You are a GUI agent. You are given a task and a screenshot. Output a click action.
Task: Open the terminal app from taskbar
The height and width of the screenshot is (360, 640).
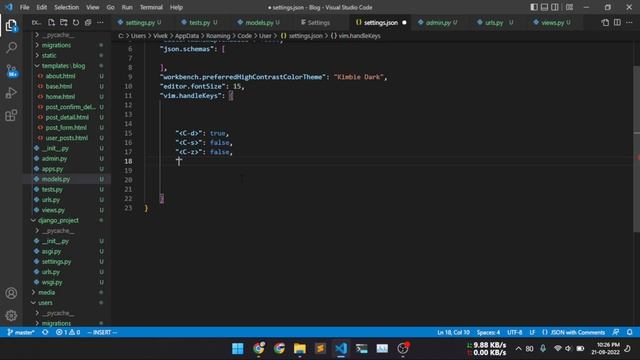(361, 349)
